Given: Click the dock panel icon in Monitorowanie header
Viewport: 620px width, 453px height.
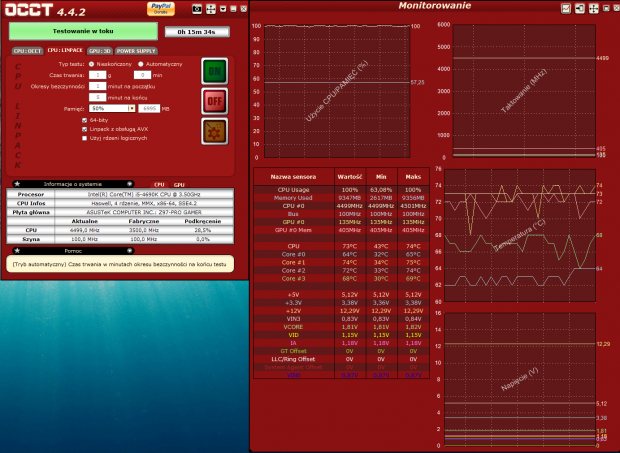Looking at the screenshot, I should pos(579,8).
